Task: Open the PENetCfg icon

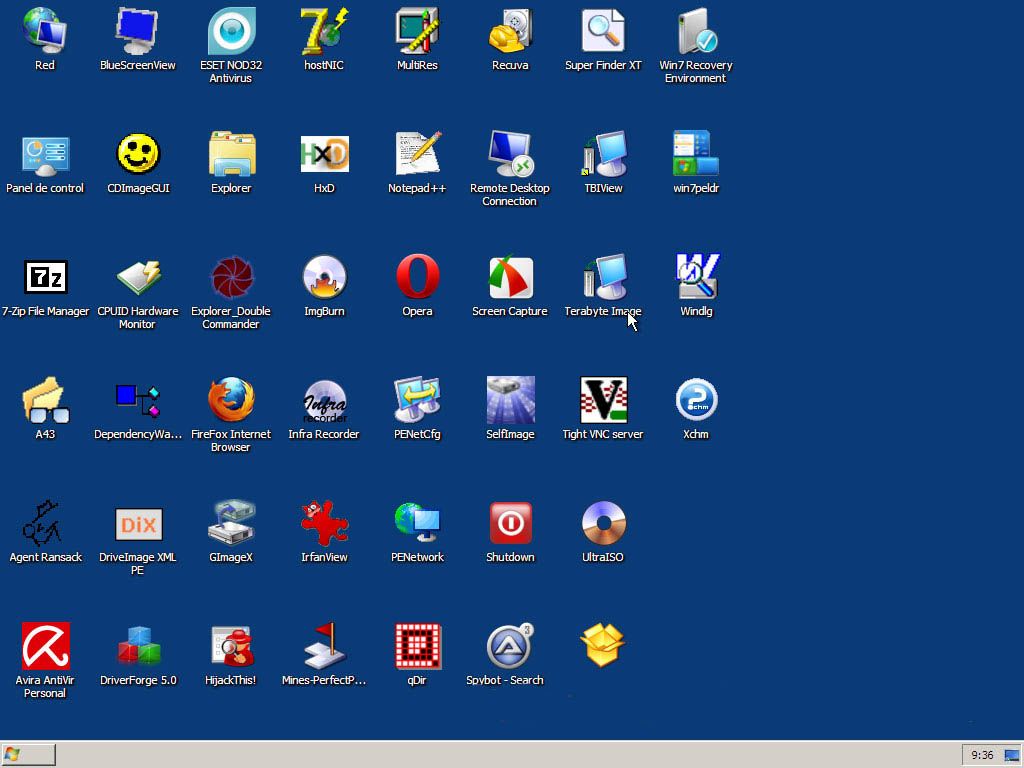Action: click(x=417, y=400)
